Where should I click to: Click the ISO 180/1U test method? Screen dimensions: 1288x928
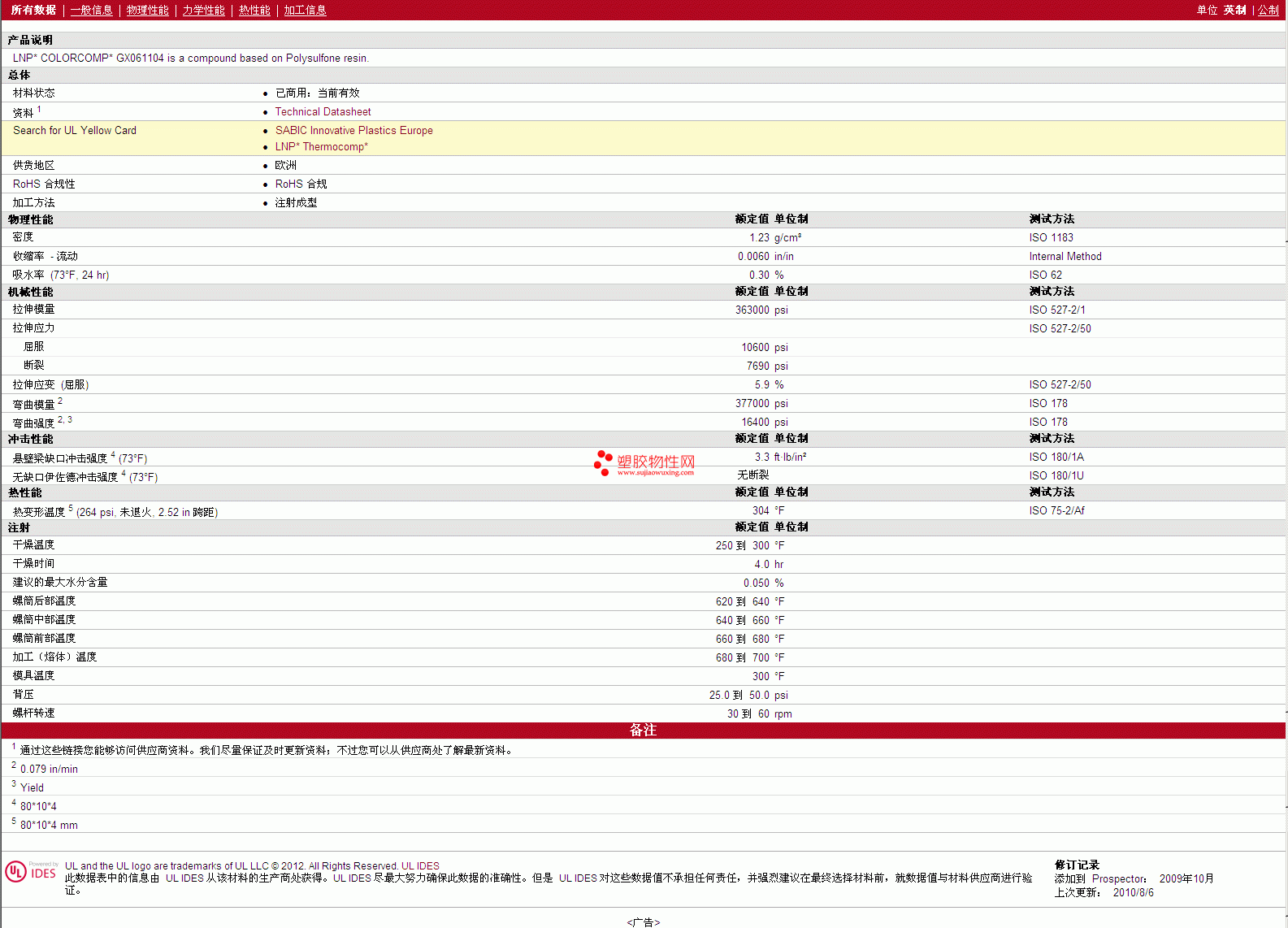pos(1056,476)
